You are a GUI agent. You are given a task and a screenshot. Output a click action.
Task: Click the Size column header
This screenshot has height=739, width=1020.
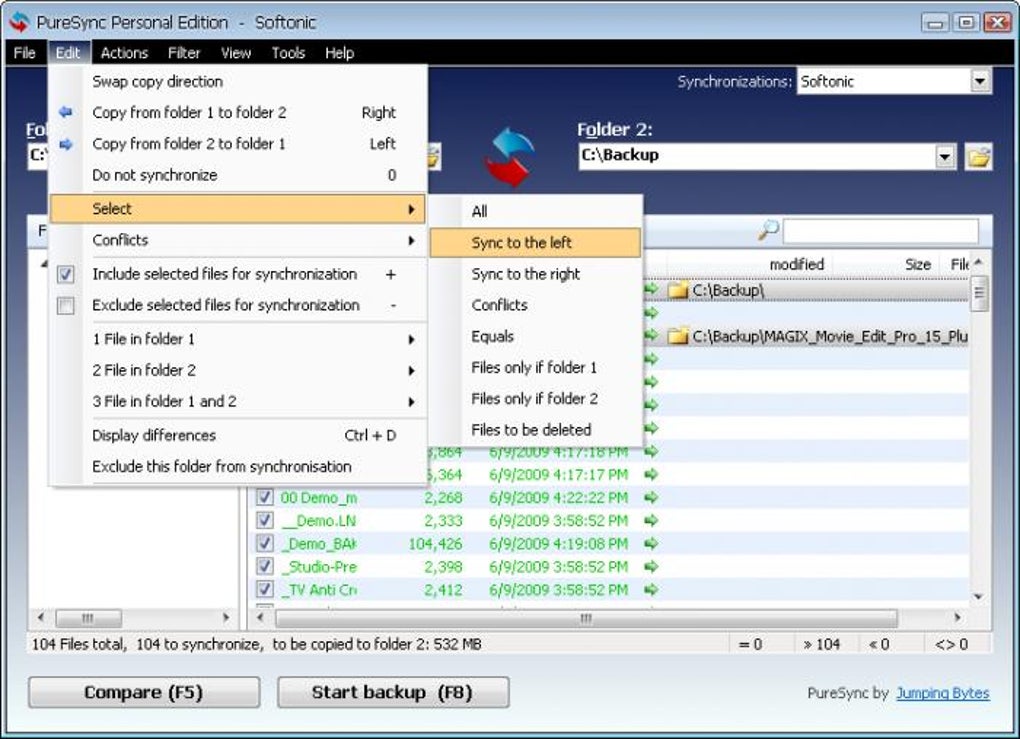pyautogui.click(x=917, y=264)
